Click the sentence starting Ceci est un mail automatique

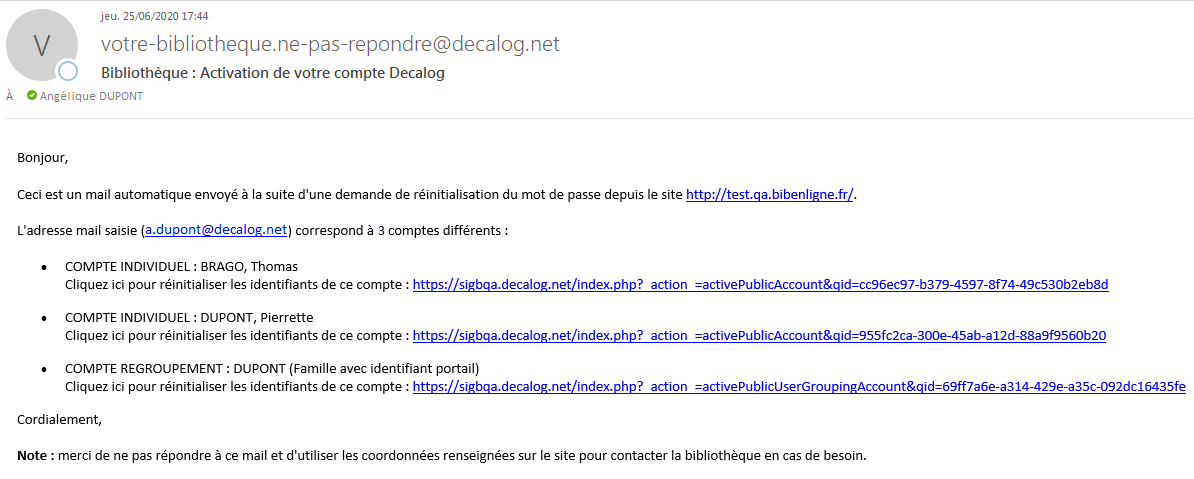[350, 195]
